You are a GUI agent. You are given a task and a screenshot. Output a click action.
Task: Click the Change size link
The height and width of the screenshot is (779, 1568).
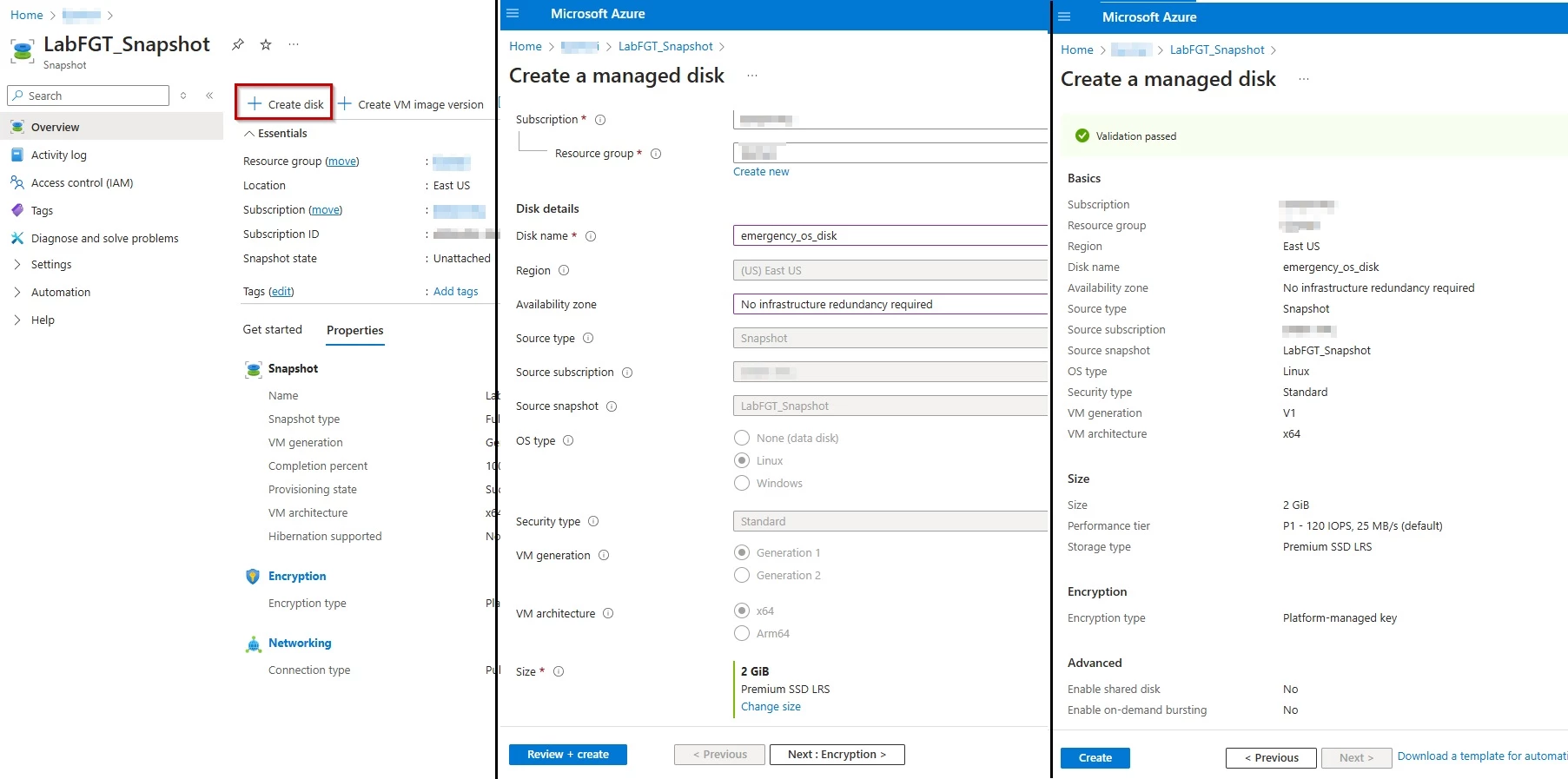click(771, 707)
